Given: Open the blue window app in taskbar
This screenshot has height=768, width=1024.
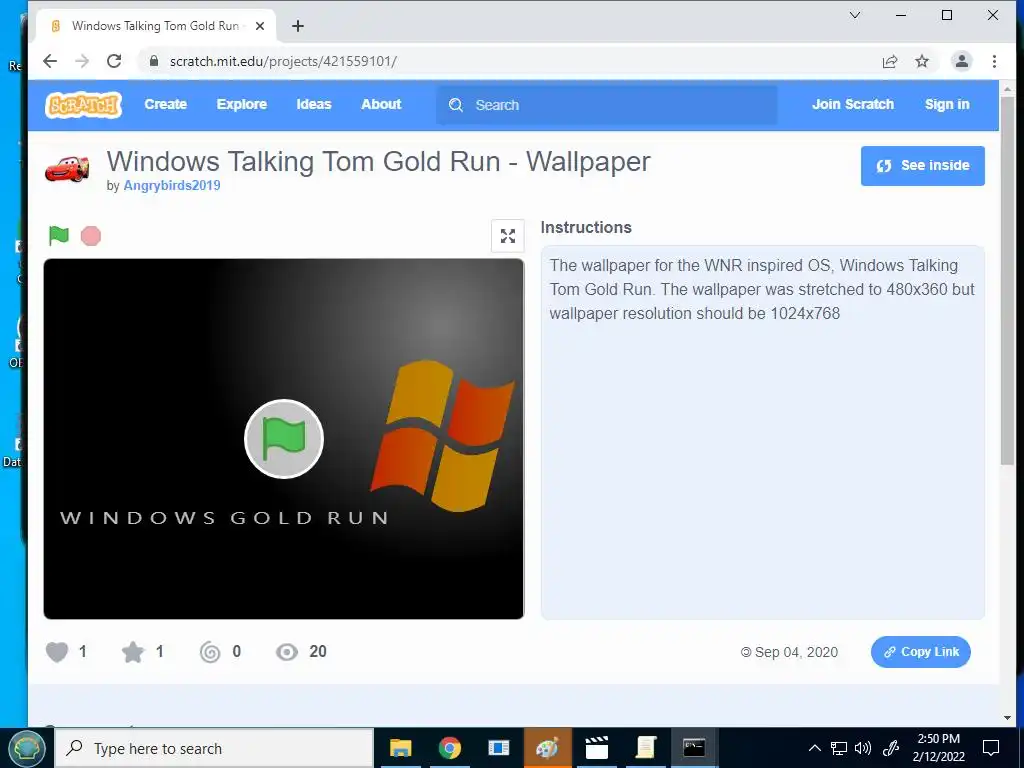Looking at the screenshot, I should [x=498, y=748].
